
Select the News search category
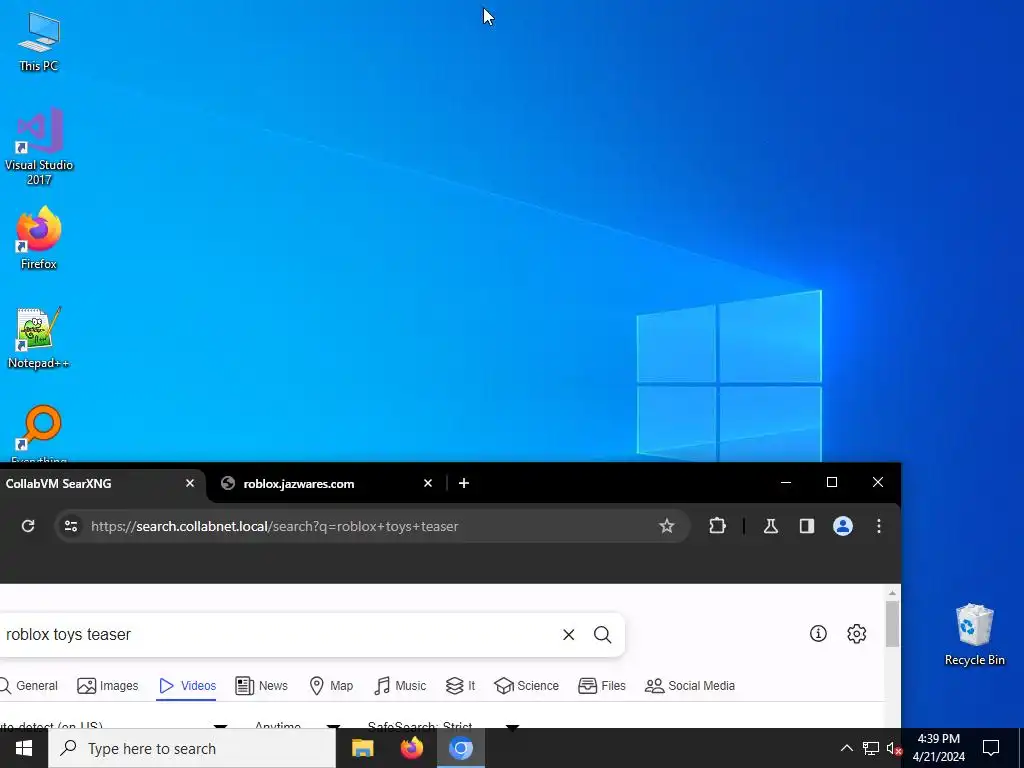pyautogui.click(x=261, y=686)
